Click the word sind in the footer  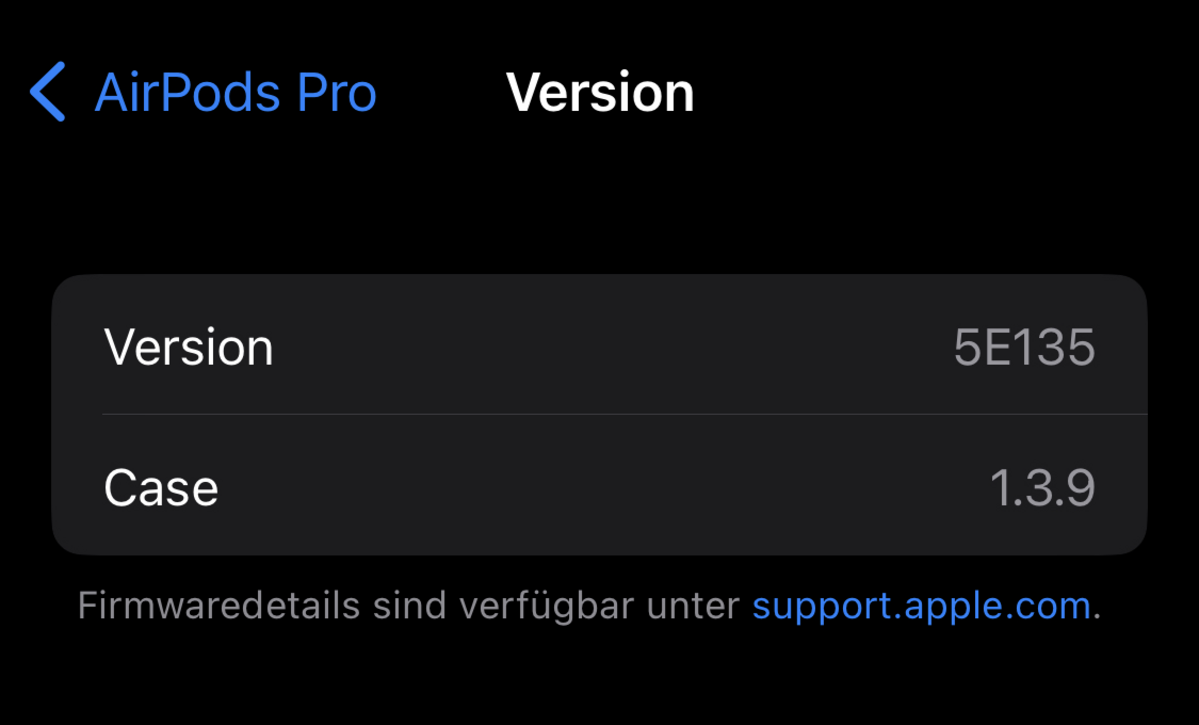click(x=409, y=606)
